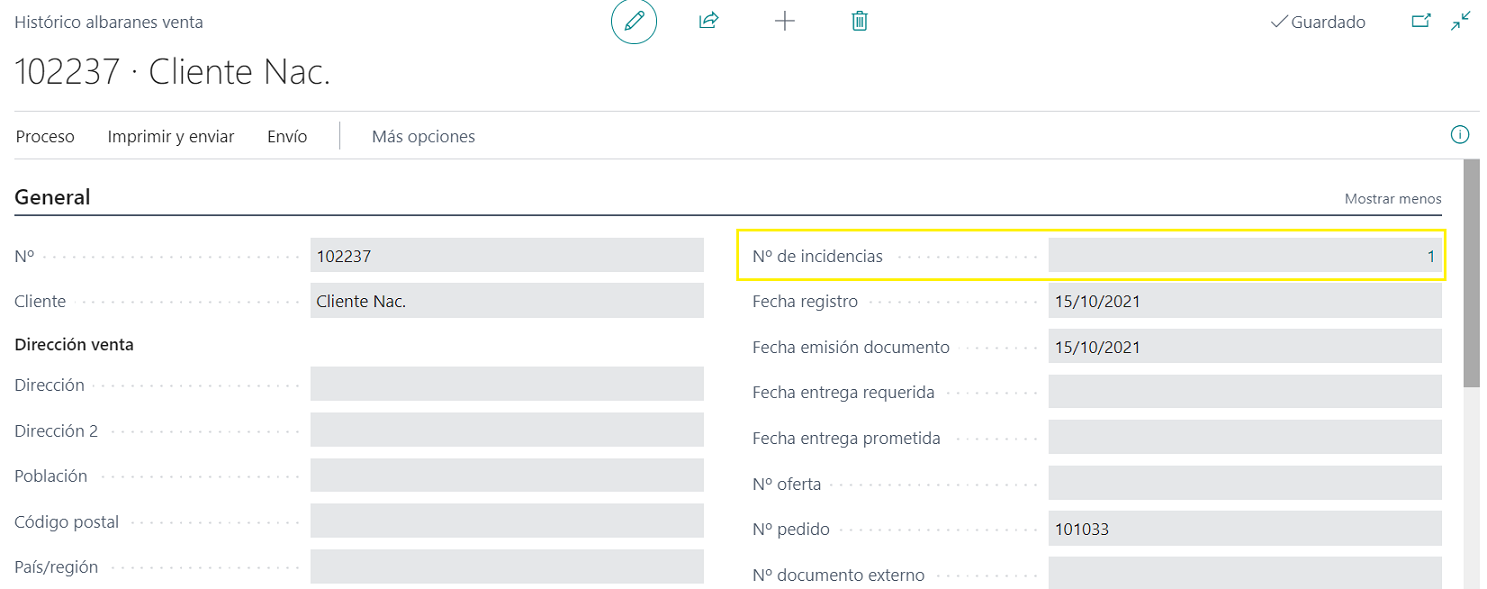
Task: Open the Imprimir y enviar menu
Action: click(x=171, y=137)
